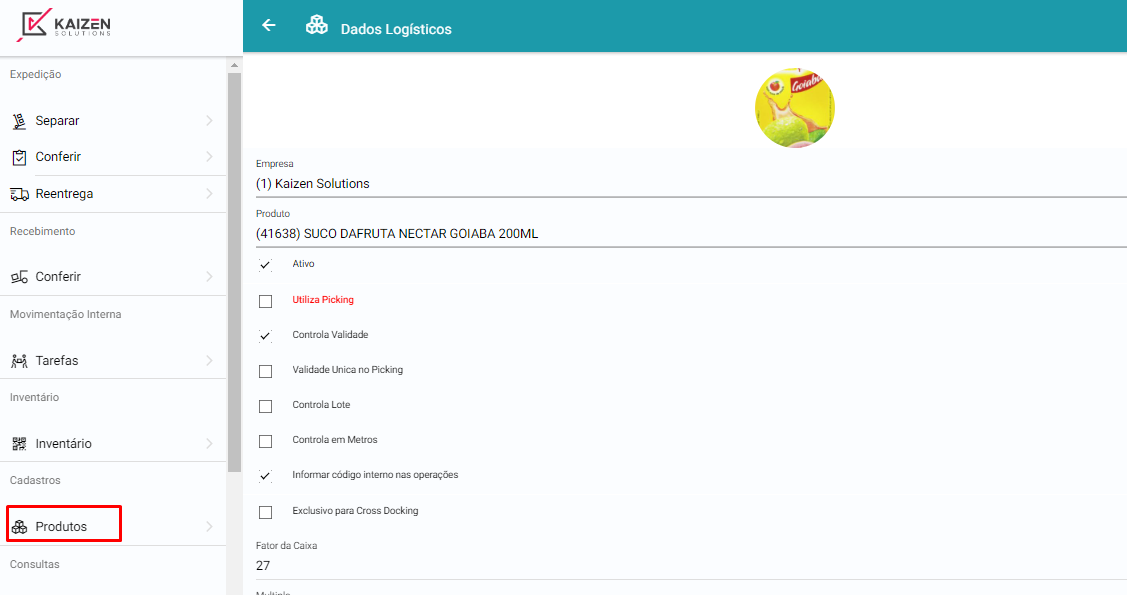The height and width of the screenshot is (595, 1127).
Task: Check Validade Unica no Picking
Action: (265, 371)
